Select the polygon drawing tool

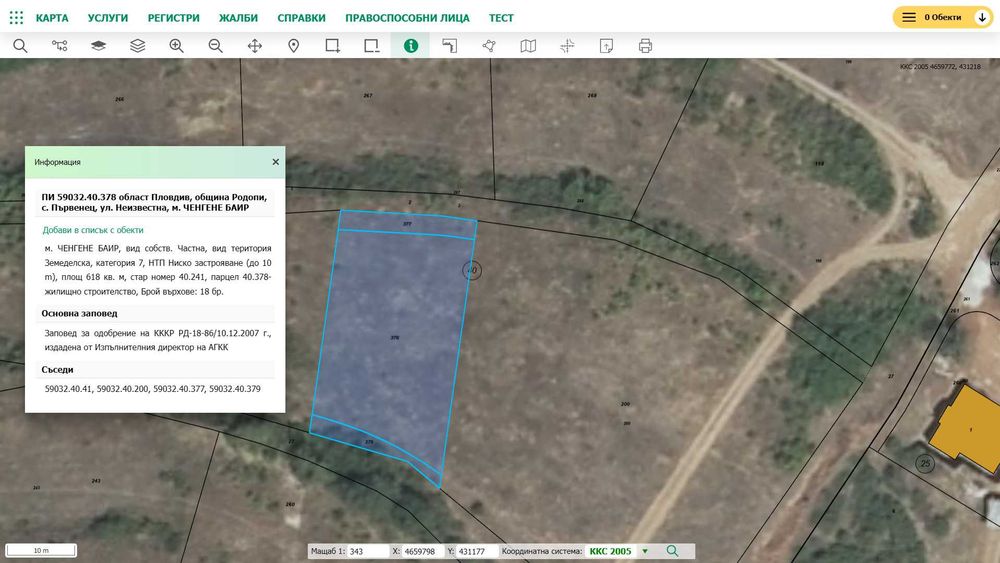click(x=489, y=46)
